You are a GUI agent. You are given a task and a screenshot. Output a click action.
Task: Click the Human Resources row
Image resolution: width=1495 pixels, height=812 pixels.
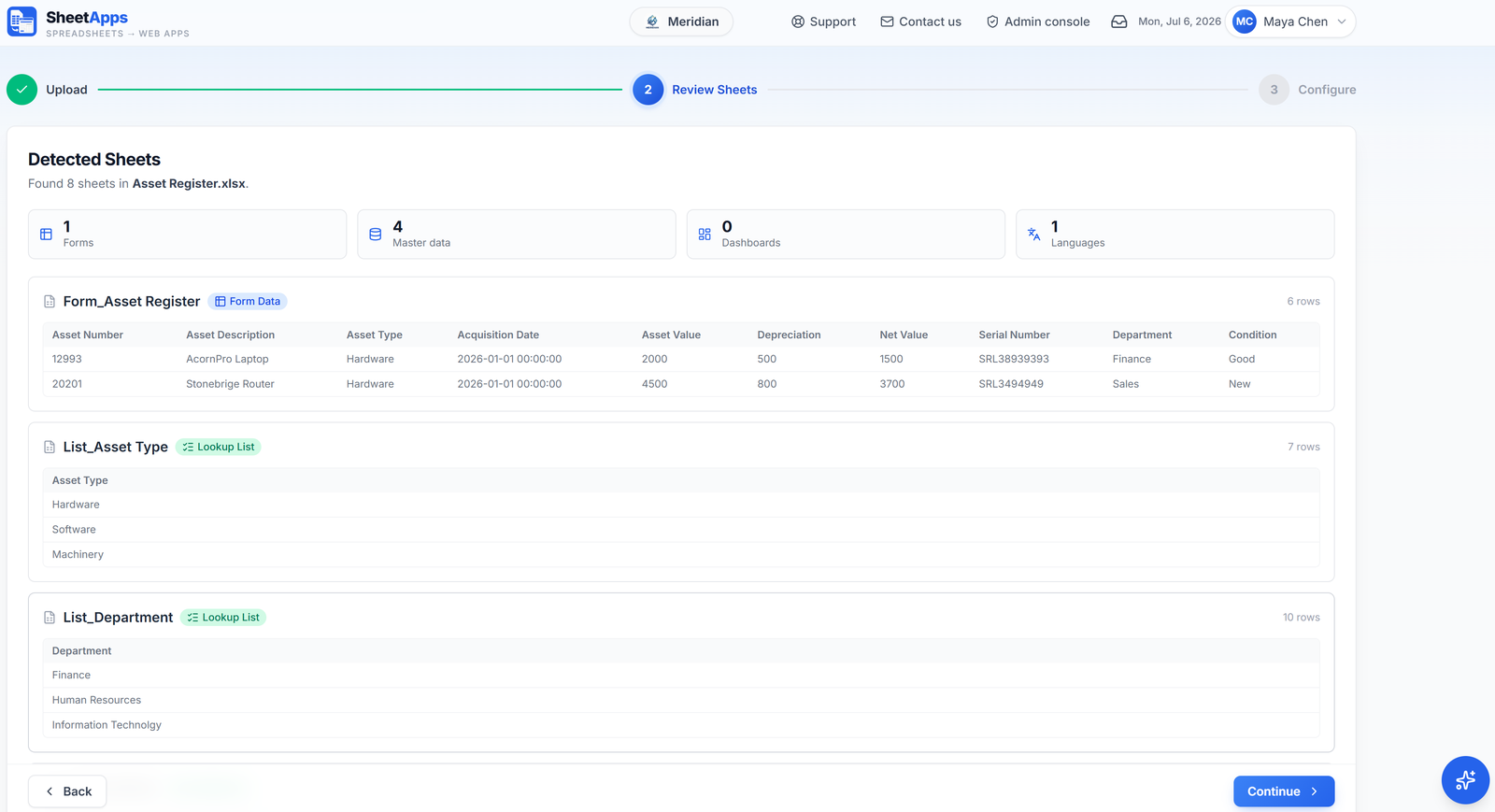[681, 700]
